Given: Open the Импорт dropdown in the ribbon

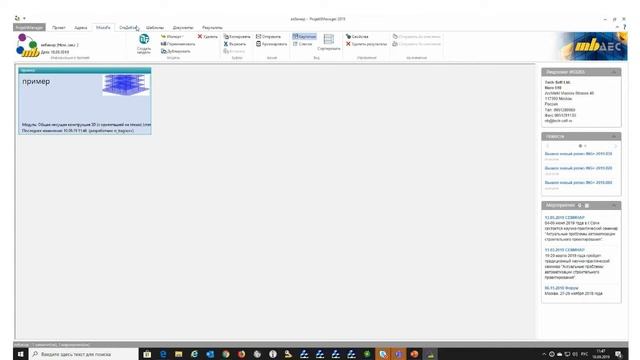Looking at the screenshot, I should [x=172, y=37].
